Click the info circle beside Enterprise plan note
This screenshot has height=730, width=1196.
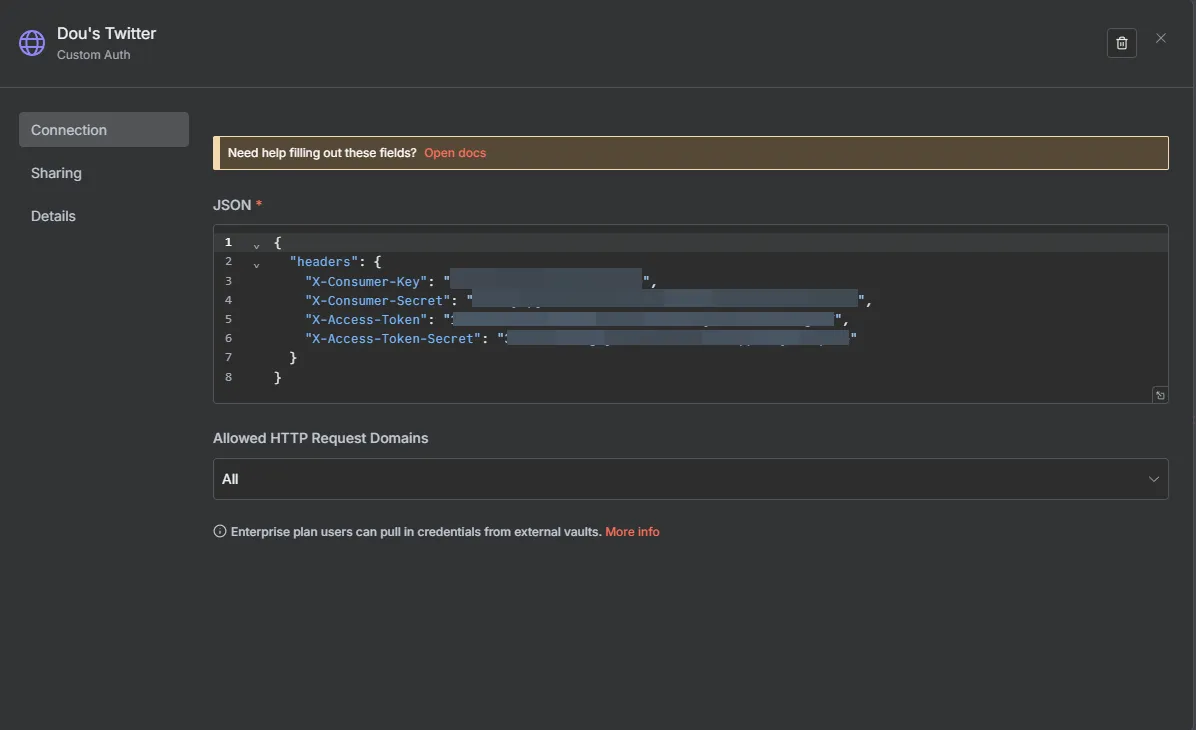[x=218, y=530]
